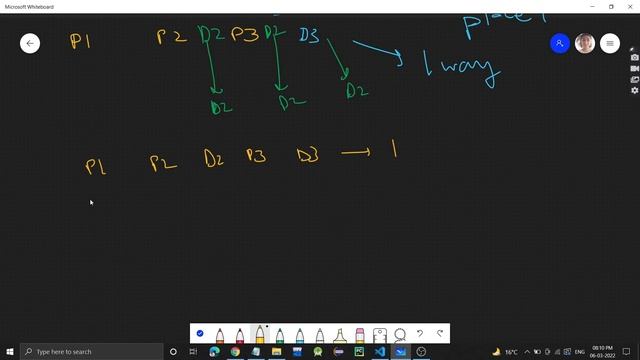The height and width of the screenshot is (360, 640).
Task: Select the yellow pen
Action: (x=260, y=335)
